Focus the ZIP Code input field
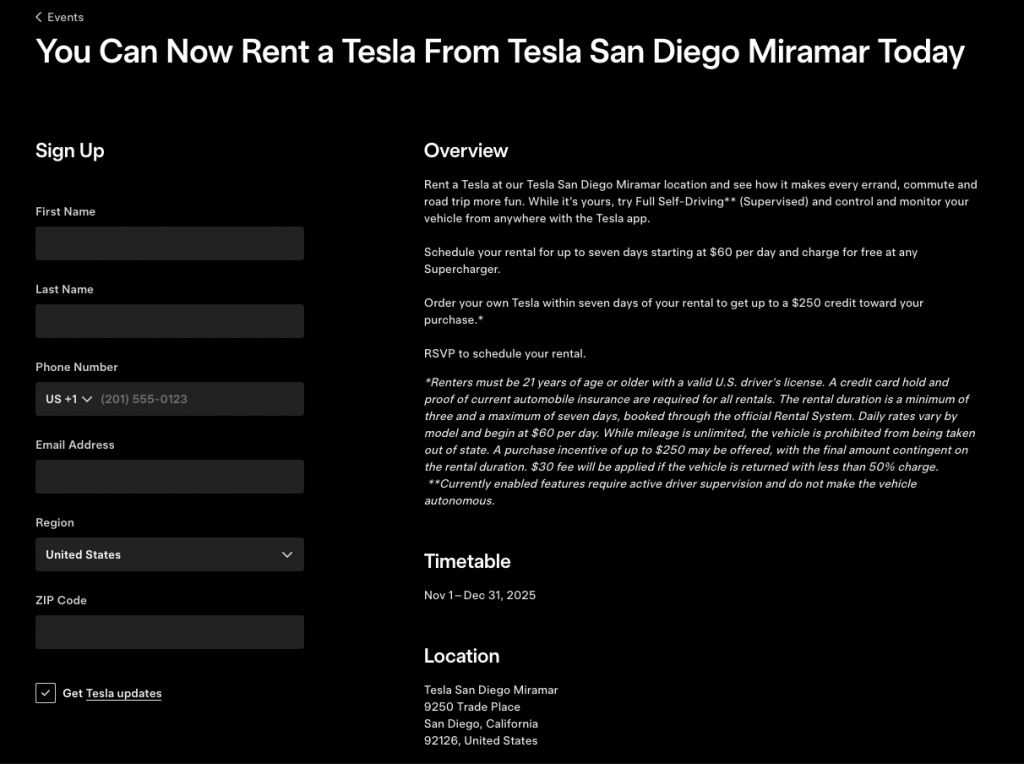 click(x=169, y=632)
